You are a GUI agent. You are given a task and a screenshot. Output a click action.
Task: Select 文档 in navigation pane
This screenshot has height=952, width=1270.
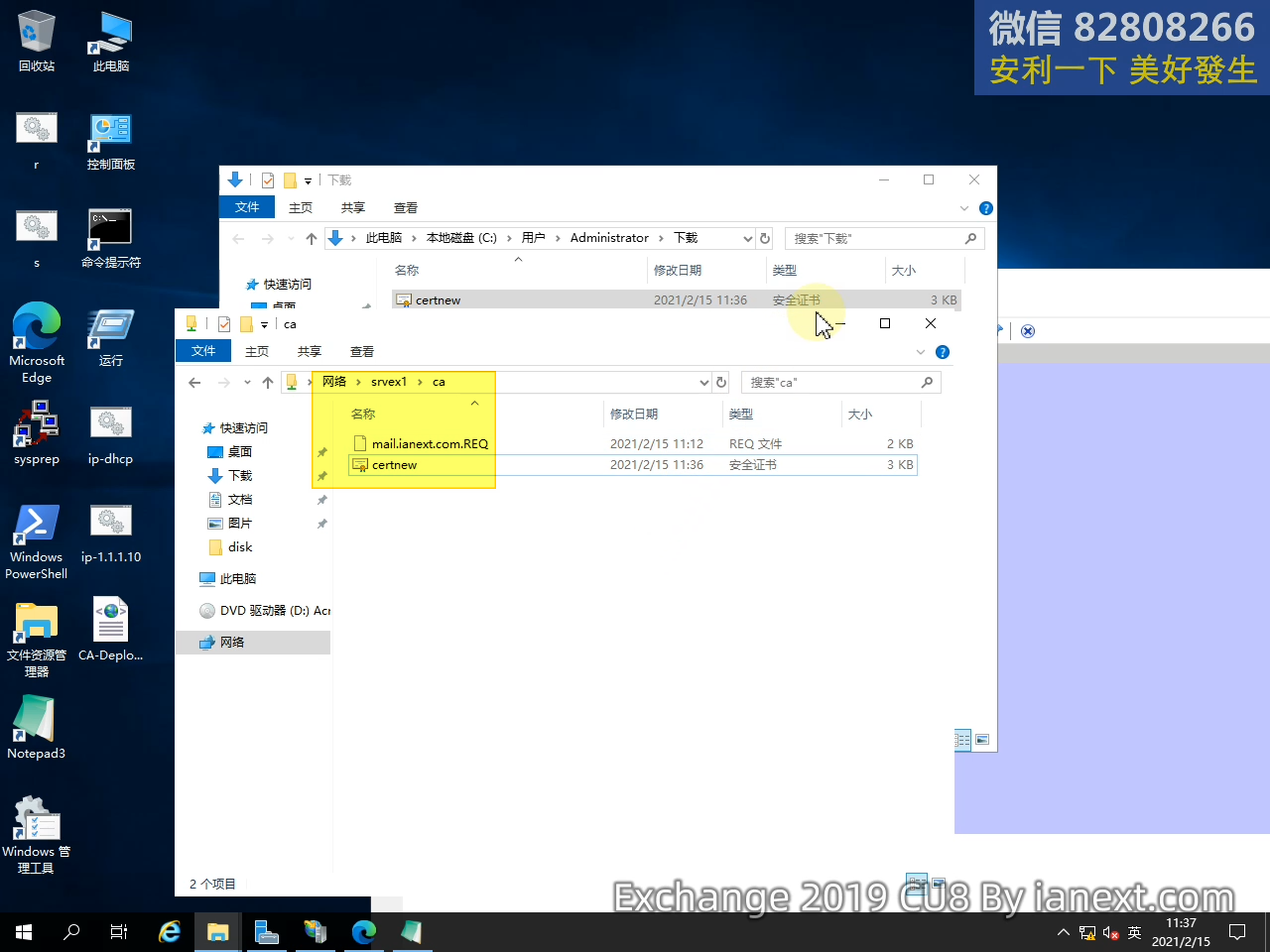coord(240,500)
